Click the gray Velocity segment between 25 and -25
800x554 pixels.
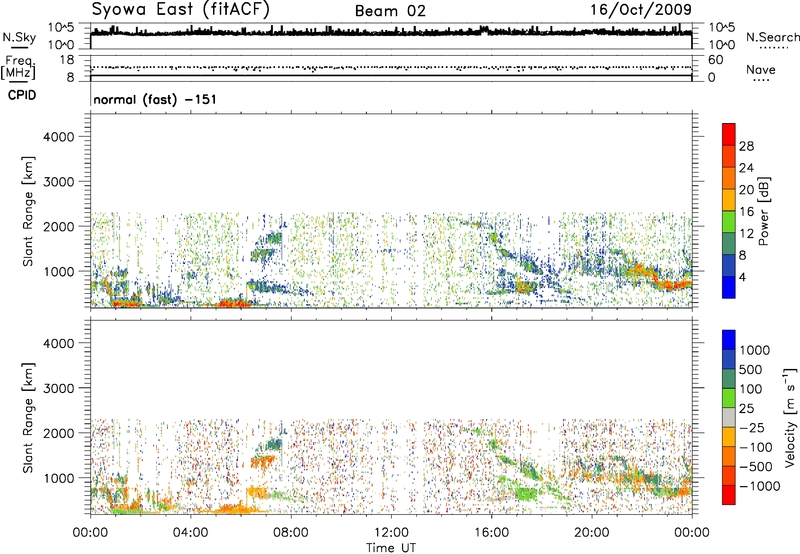(x=729, y=418)
